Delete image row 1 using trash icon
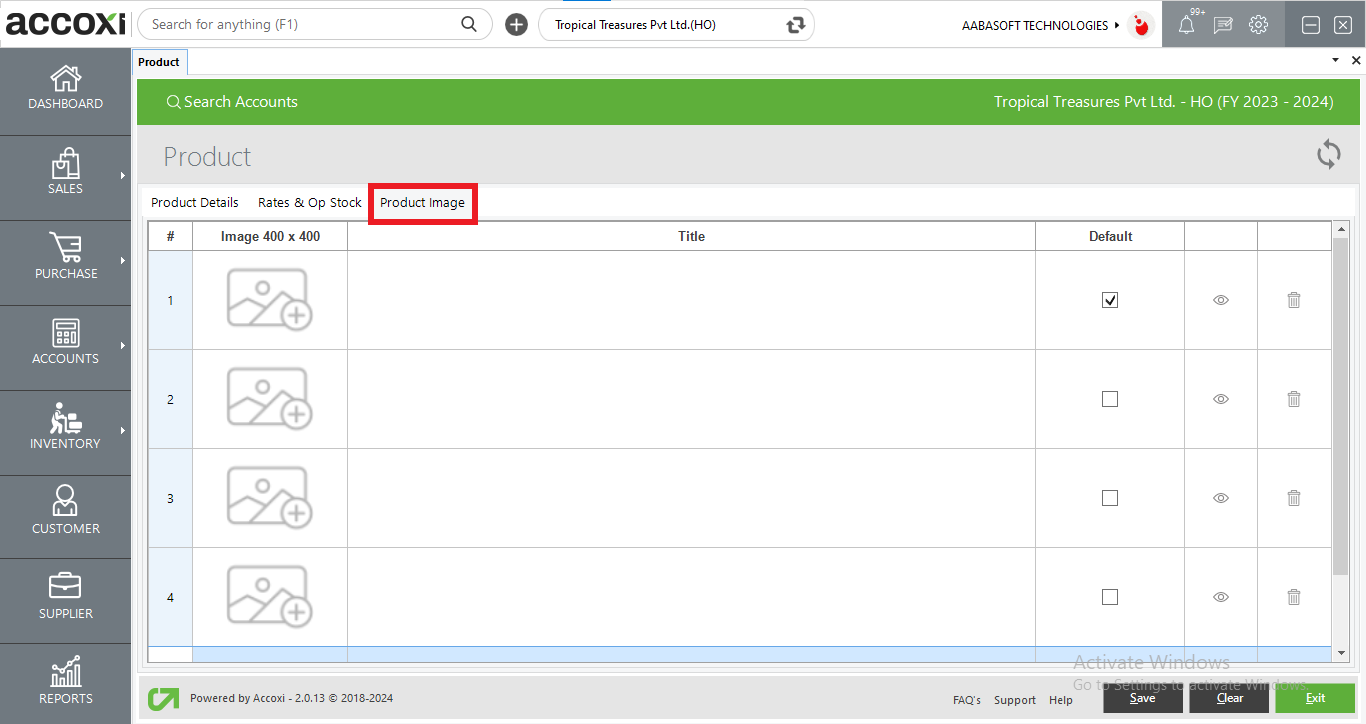The image size is (1366, 724). point(1293,300)
